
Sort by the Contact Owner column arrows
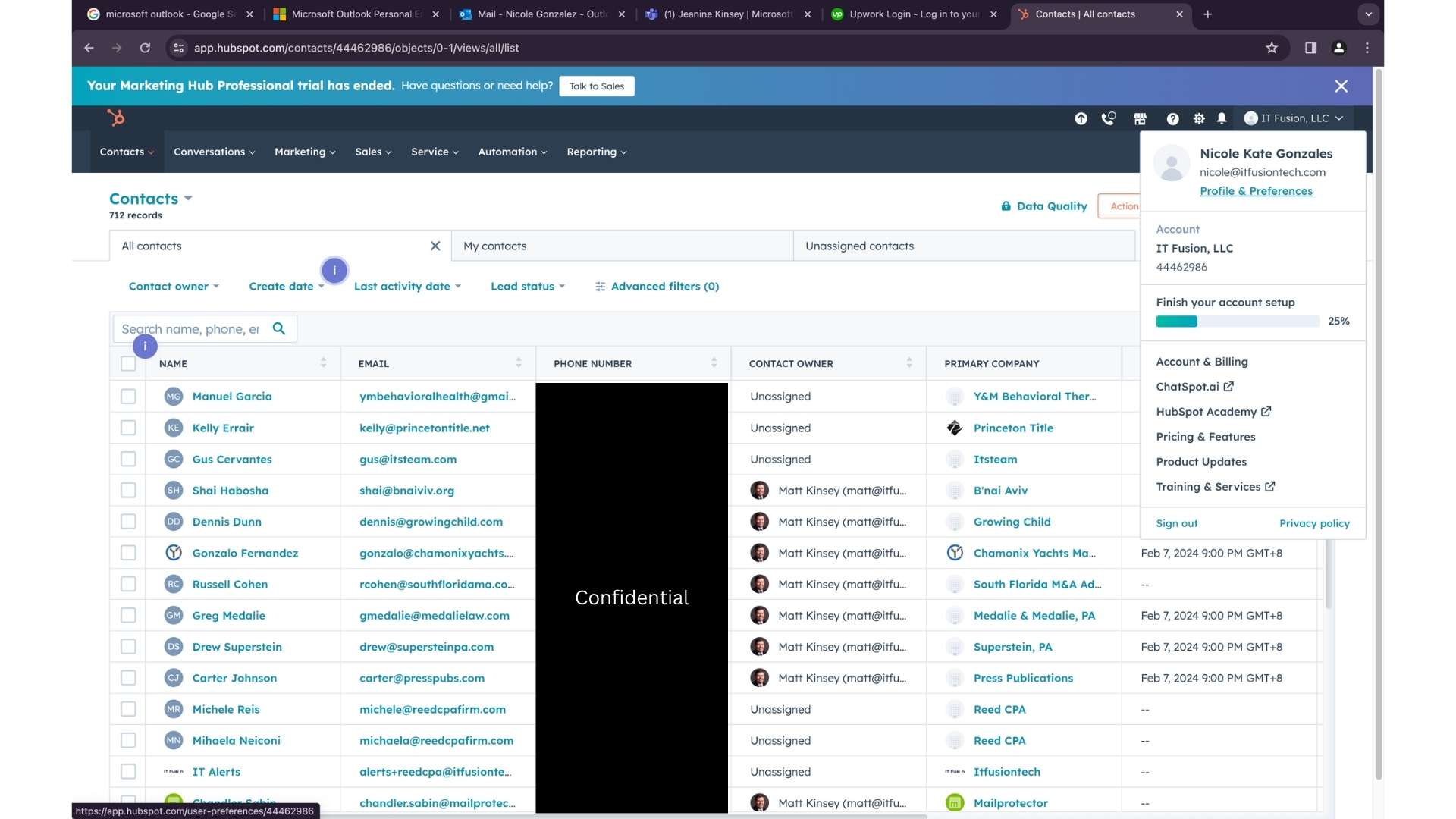point(909,362)
